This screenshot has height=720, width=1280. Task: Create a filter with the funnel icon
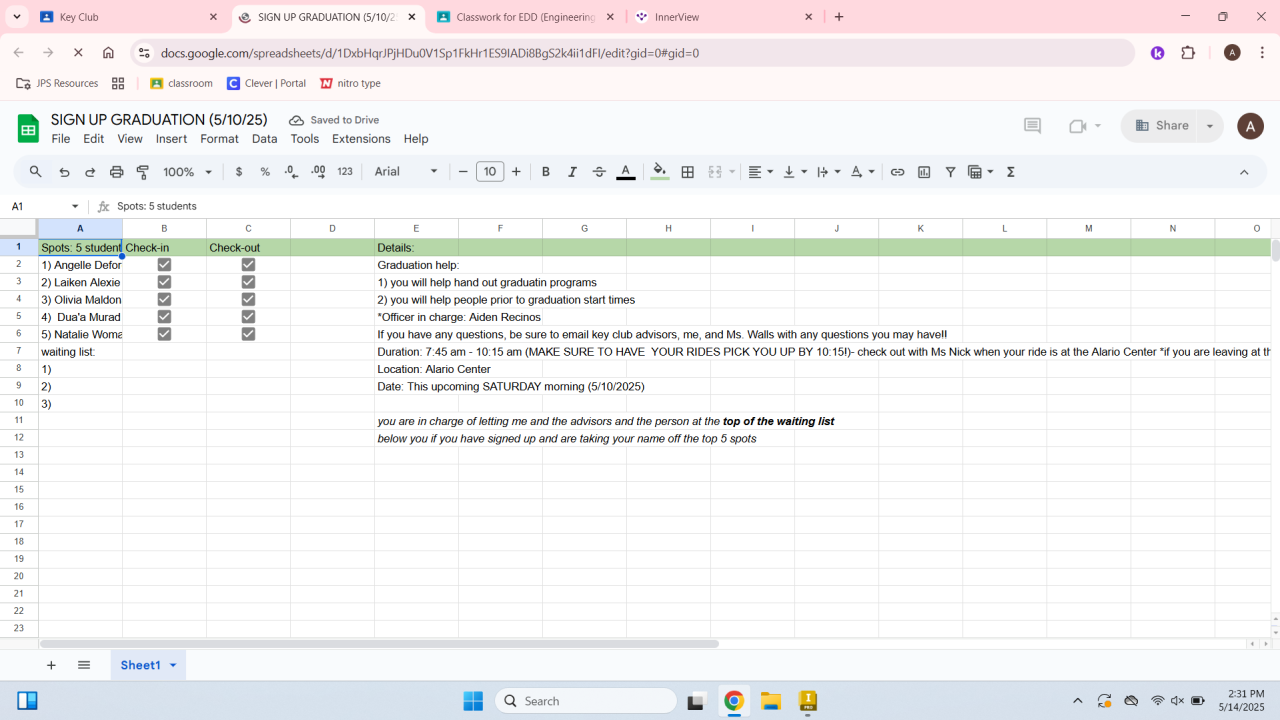(x=950, y=172)
